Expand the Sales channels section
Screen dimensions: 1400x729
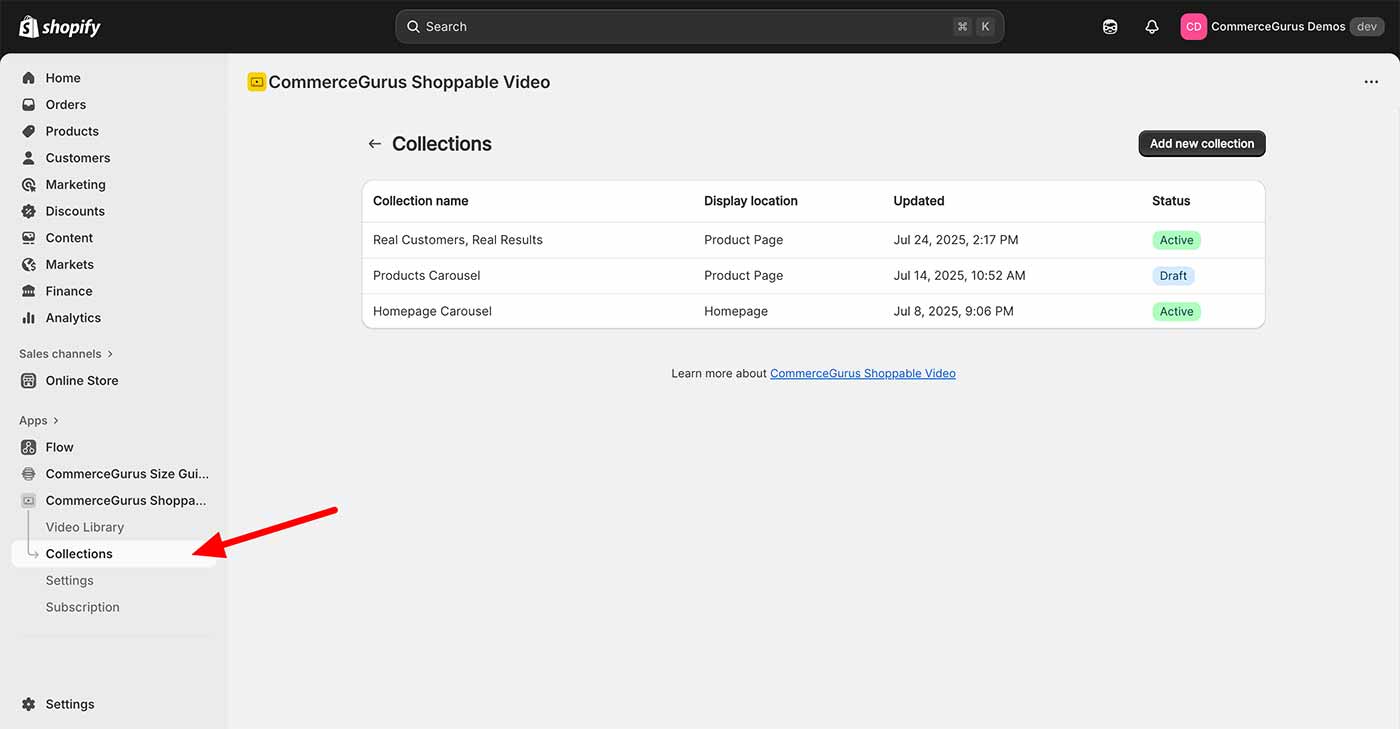tap(59, 353)
